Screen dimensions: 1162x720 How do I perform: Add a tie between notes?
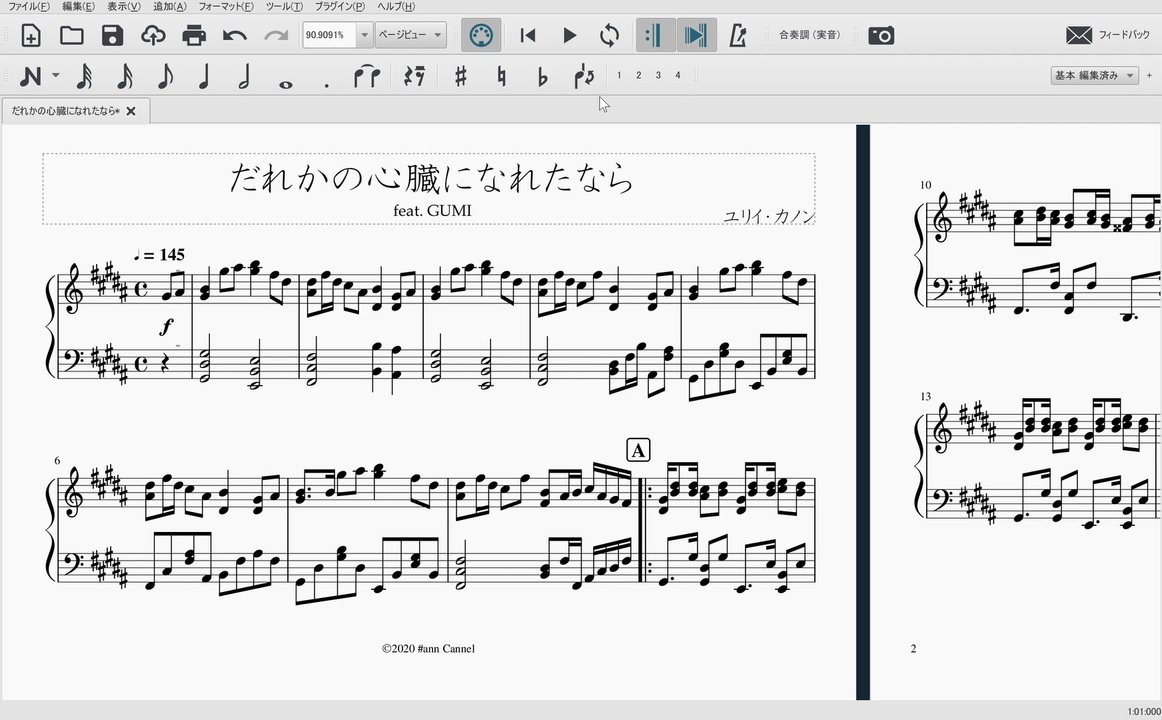[x=367, y=76]
